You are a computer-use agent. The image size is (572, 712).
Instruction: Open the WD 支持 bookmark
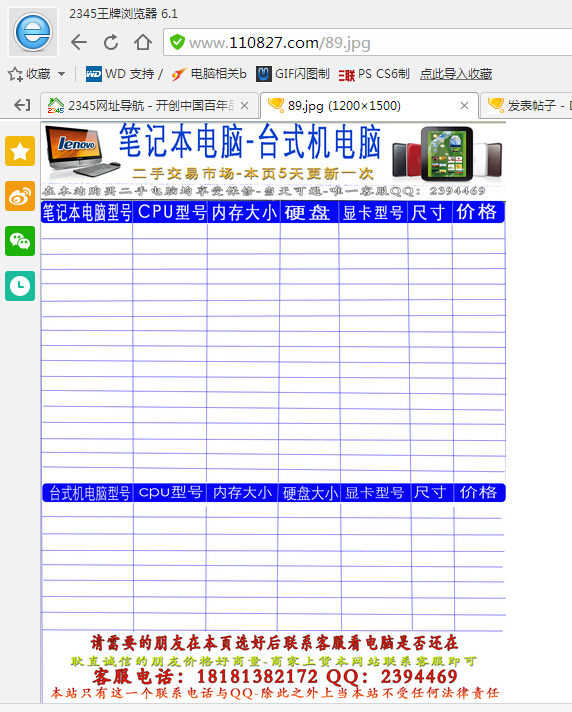pyautogui.click(x=124, y=74)
